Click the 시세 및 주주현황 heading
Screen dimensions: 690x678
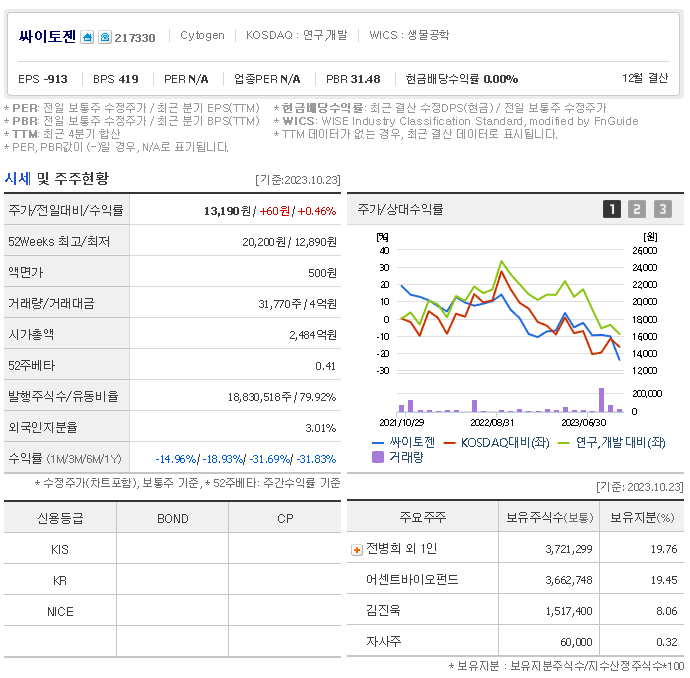[56, 179]
